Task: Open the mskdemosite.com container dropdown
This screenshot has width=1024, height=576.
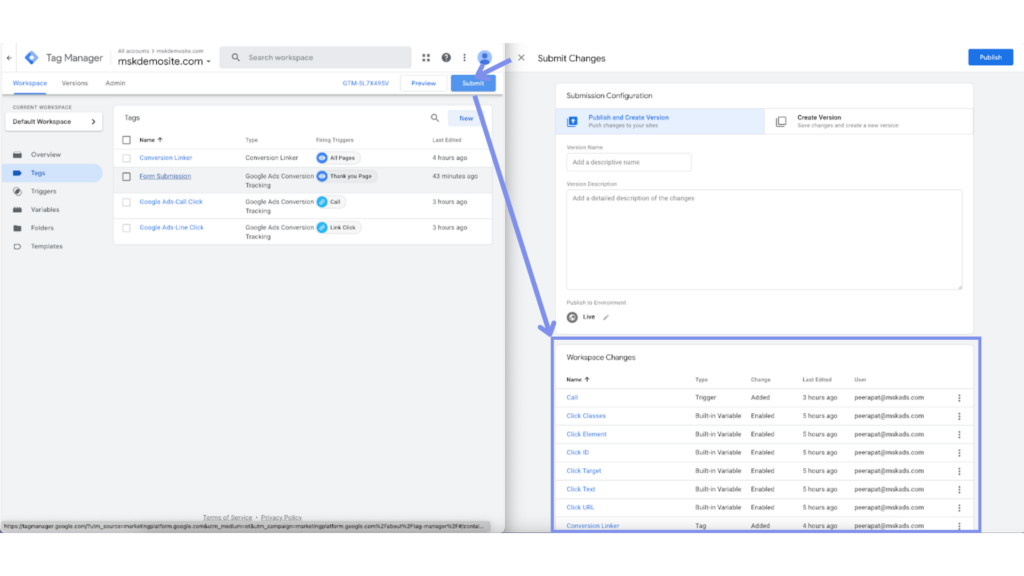Action: pyautogui.click(x=164, y=61)
